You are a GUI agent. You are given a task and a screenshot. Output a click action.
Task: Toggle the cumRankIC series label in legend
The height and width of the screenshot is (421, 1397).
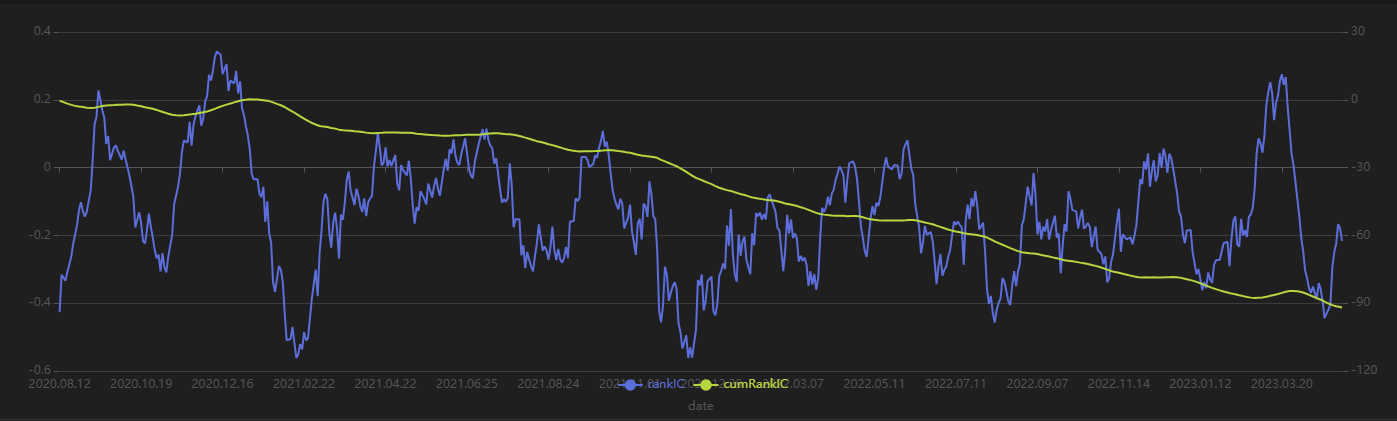coord(756,384)
